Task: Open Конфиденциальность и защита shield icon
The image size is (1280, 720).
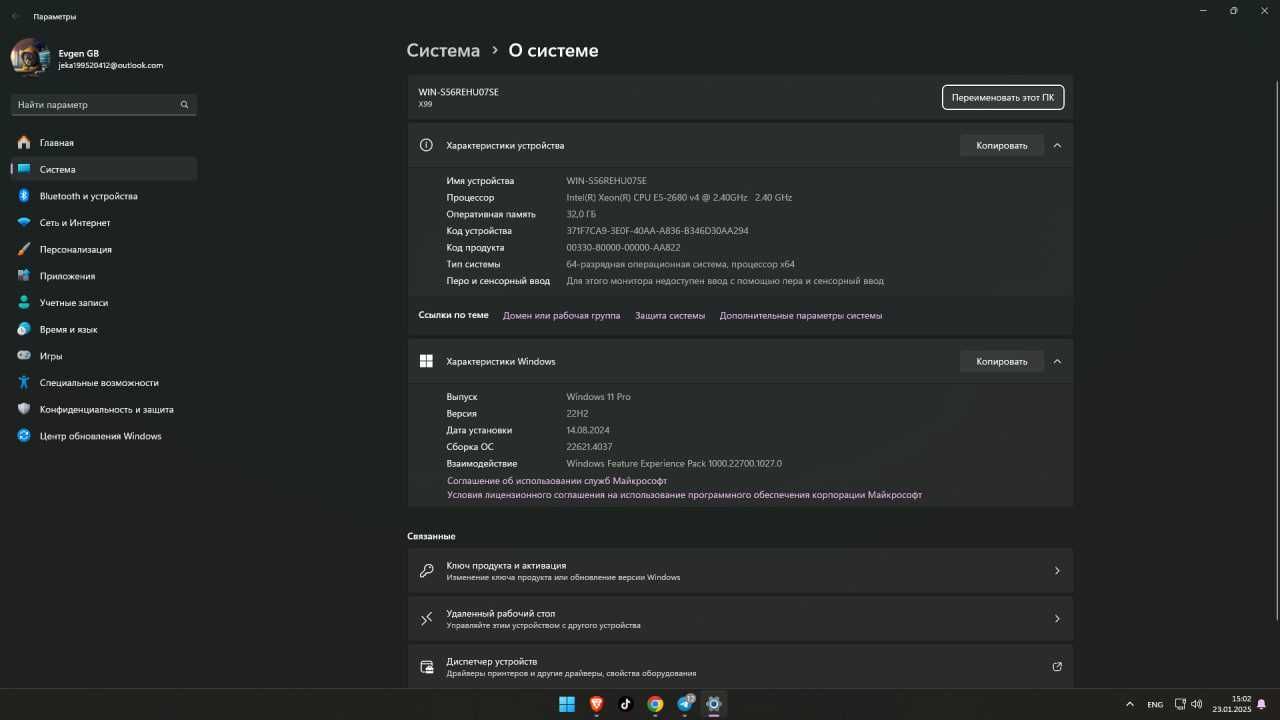Action: click(x=24, y=409)
